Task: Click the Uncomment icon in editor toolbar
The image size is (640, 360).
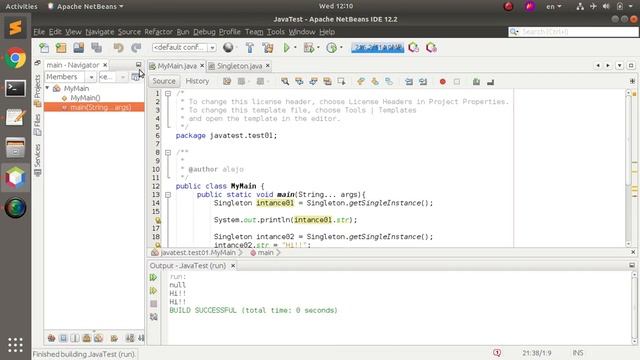Action: coord(491,82)
